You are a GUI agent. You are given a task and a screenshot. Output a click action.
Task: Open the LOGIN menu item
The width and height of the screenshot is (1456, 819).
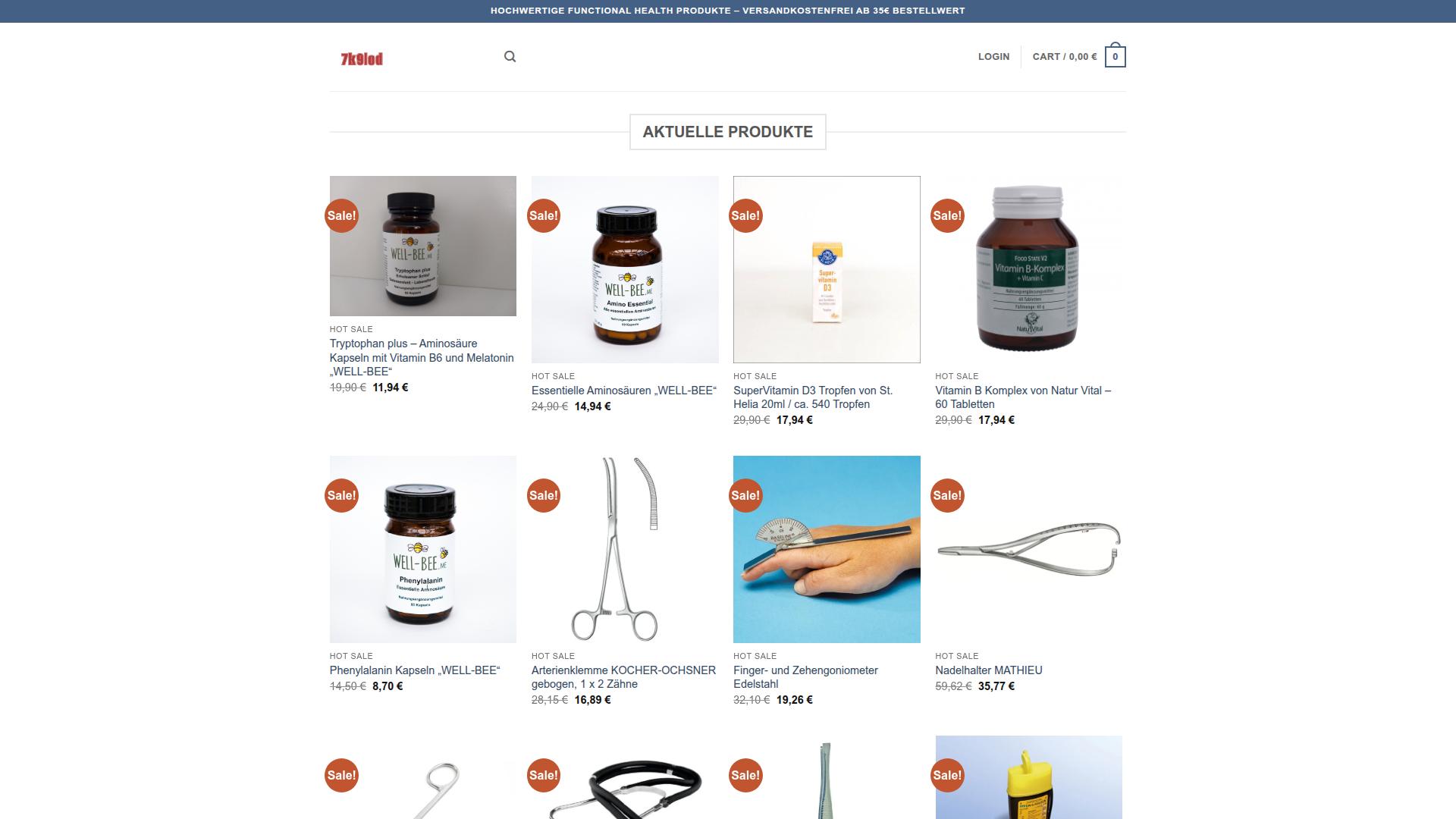point(993,57)
